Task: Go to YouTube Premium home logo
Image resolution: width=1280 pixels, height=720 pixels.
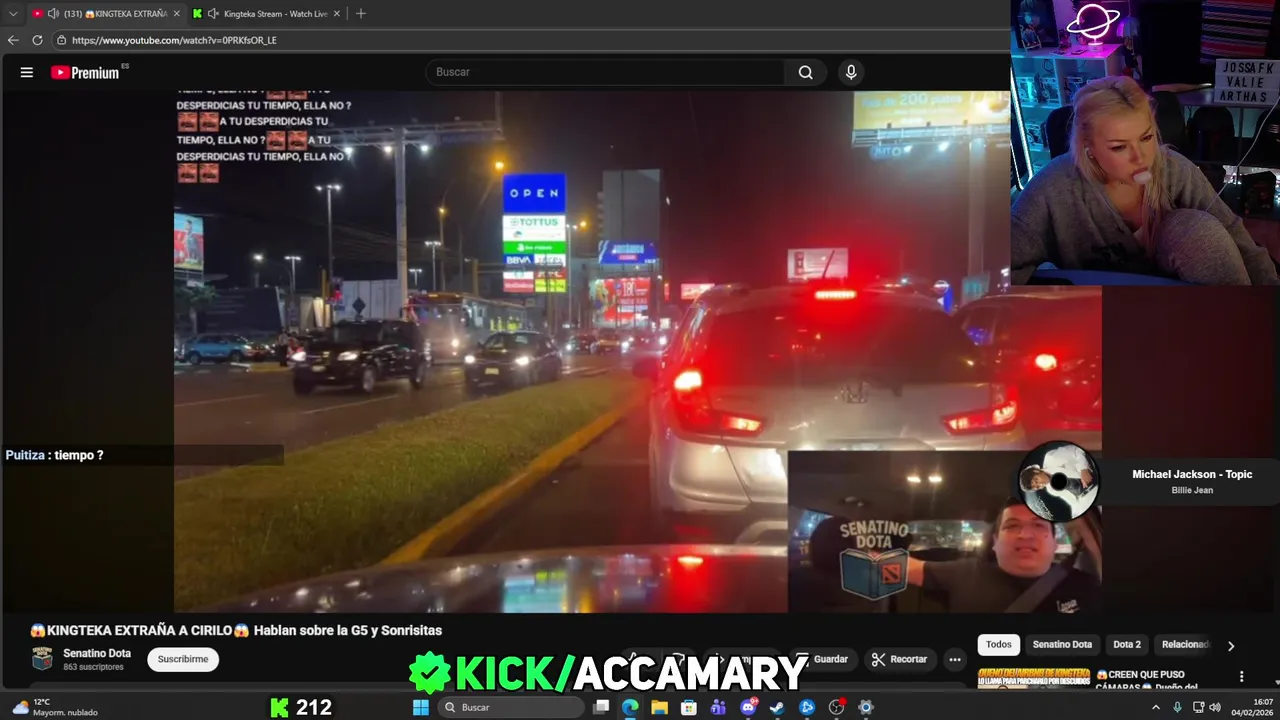Action: pos(85,72)
